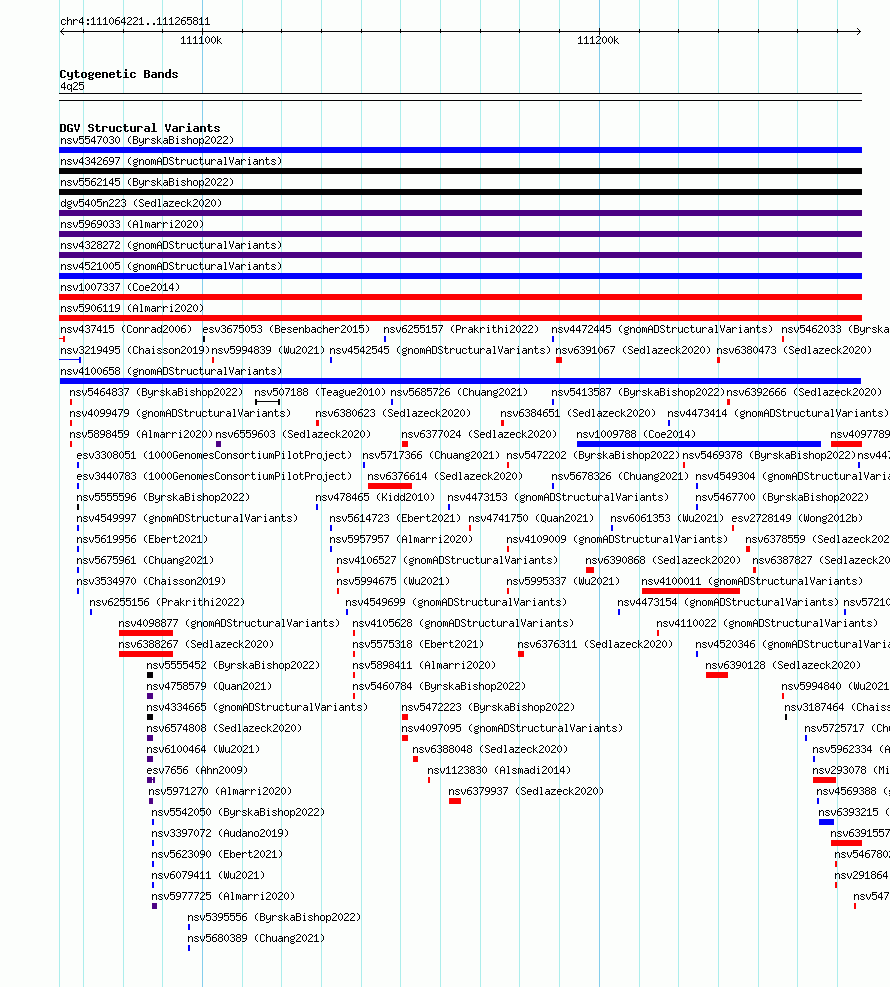This screenshot has height=987, width=890.
Task: Click esv3308051 (1000GenomesConsortiumPilotProject) label
Action: pyautogui.click(x=214, y=455)
